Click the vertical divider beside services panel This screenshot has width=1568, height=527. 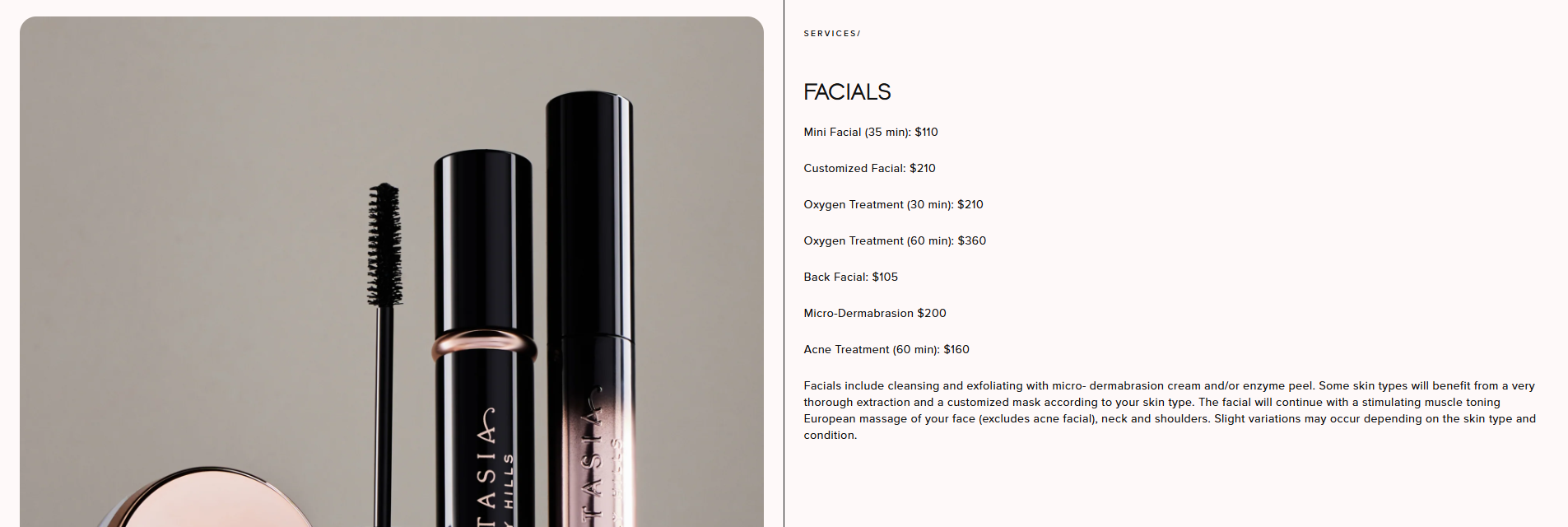pos(784,263)
